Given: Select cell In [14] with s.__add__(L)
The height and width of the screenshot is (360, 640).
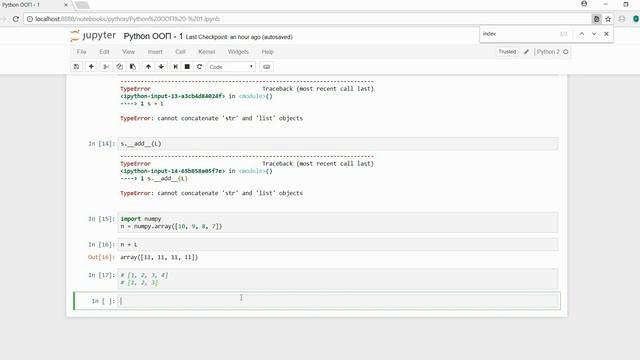Looking at the screenshot, I should [x=338, y=144].
